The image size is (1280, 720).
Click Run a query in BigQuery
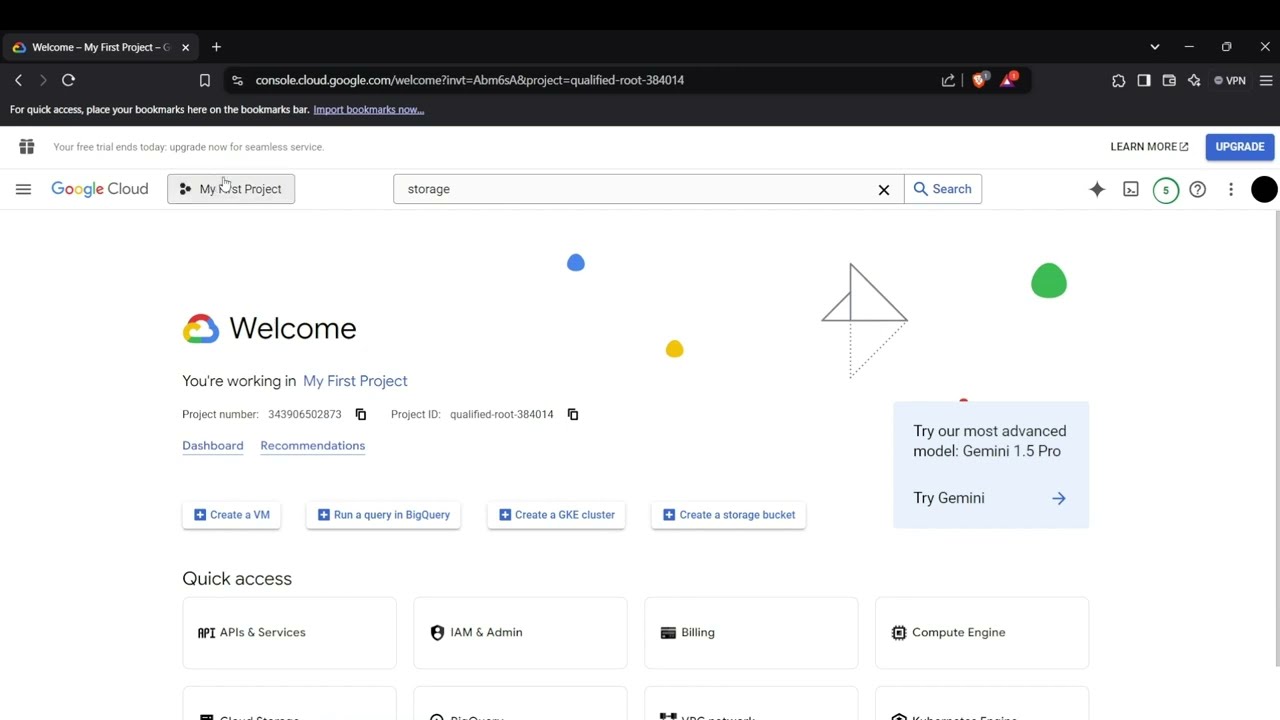[384, 515]
